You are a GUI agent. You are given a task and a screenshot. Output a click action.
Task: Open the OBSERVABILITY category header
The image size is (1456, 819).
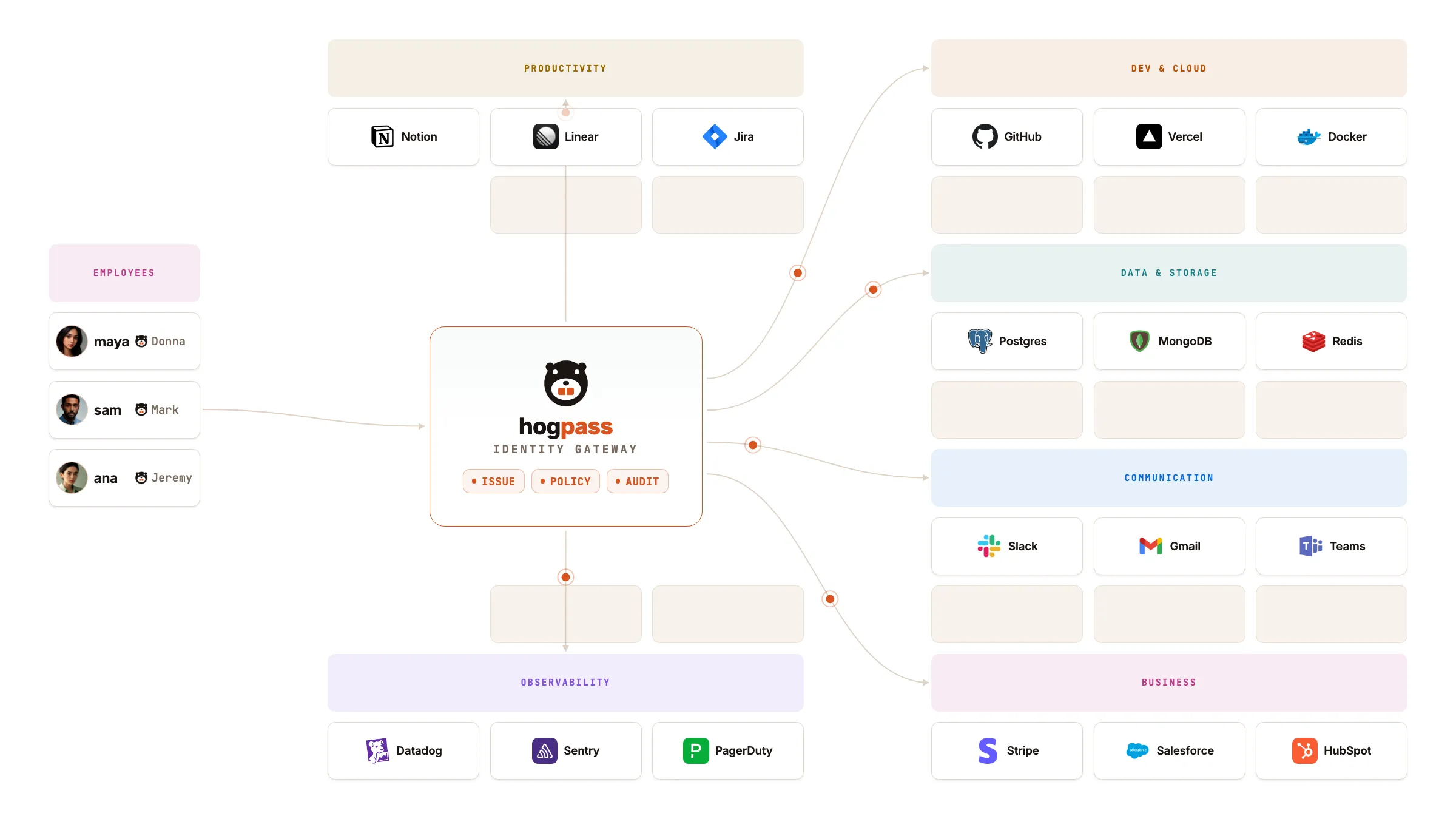tap(565, 682)
